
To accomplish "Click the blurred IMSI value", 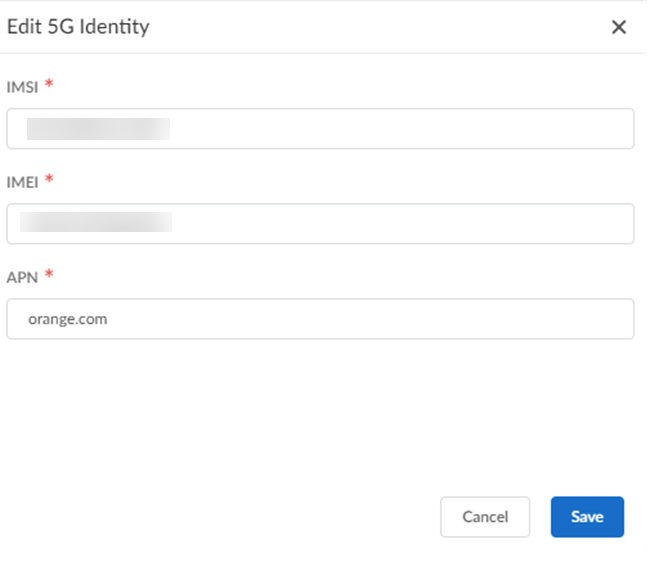I will click(98, 128).
